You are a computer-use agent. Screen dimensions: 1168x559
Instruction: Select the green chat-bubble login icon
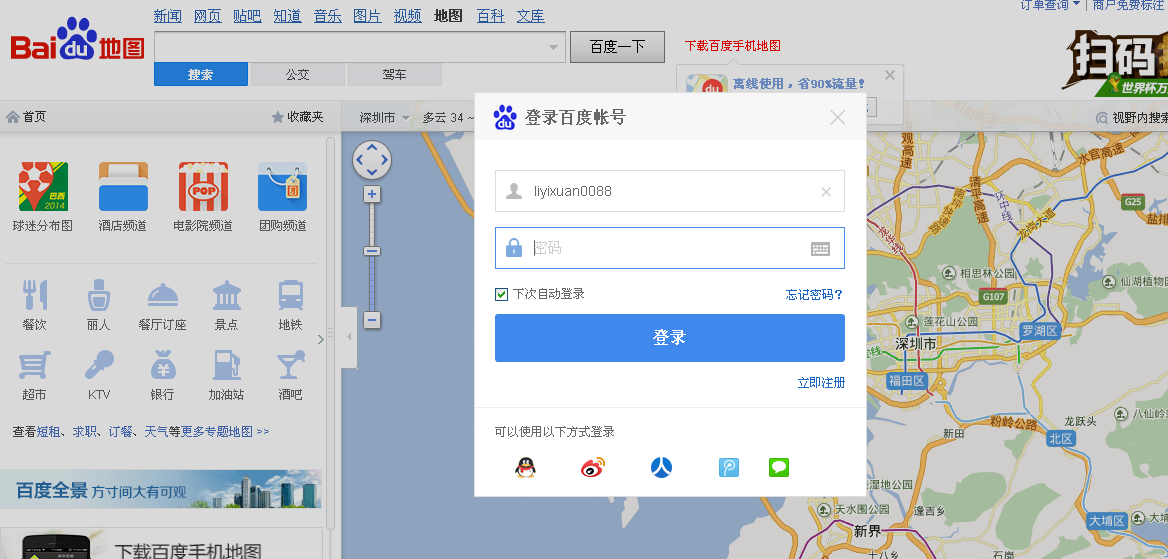(779, 467)
